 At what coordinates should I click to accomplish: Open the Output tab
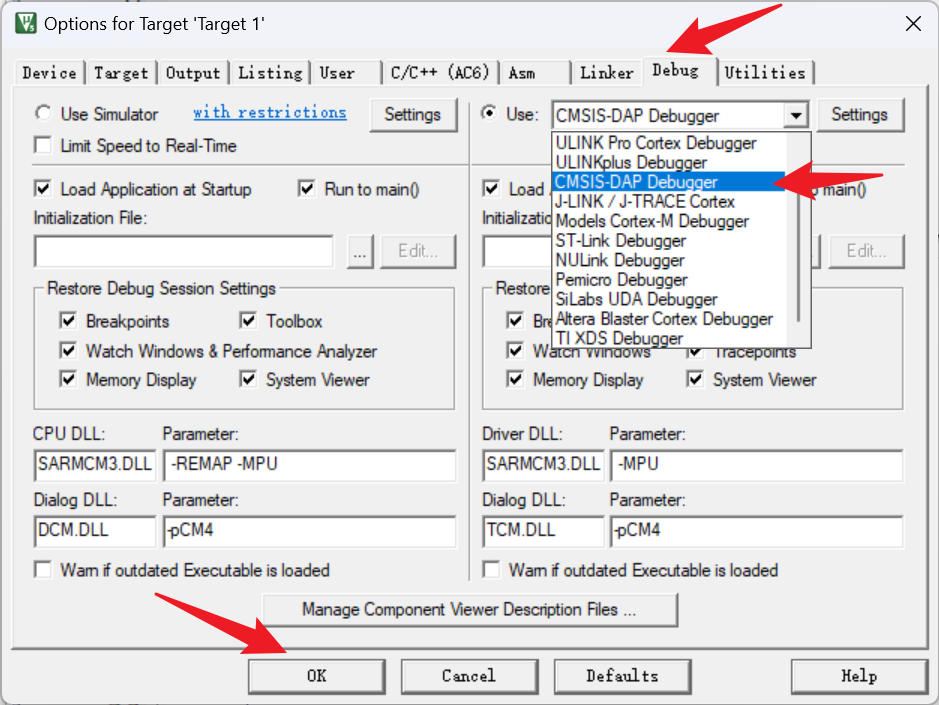(x=193, y=73)
